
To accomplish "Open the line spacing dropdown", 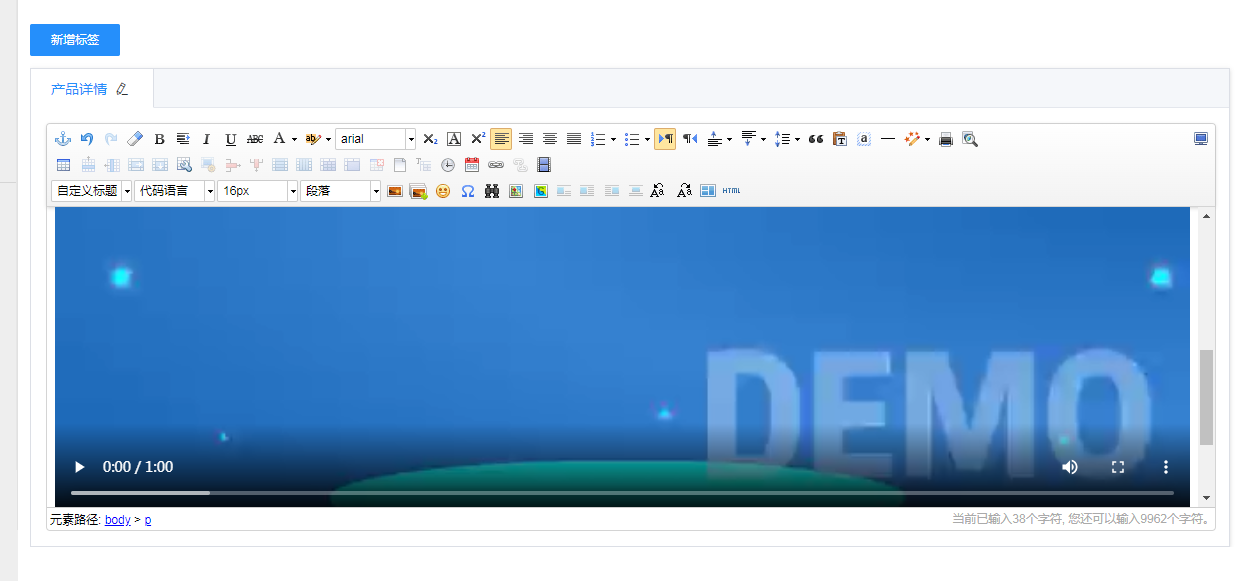I will click(797, 139).
